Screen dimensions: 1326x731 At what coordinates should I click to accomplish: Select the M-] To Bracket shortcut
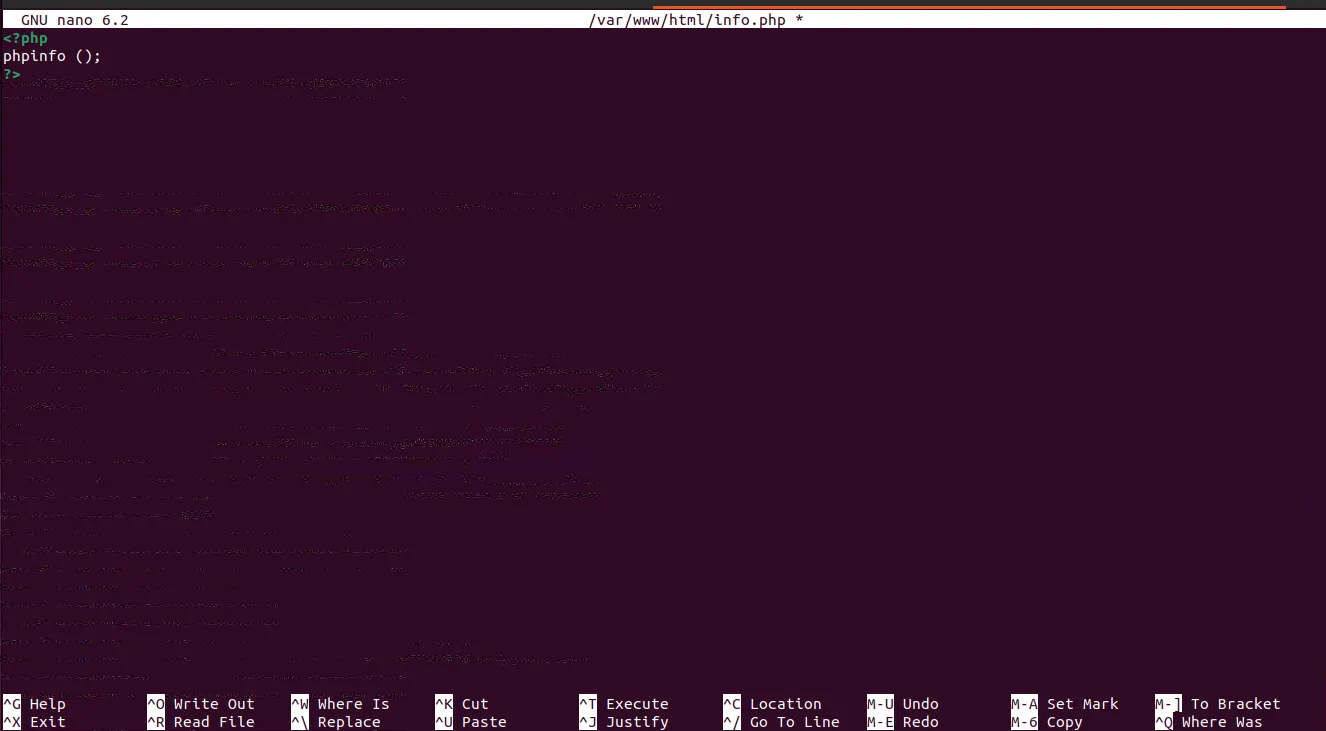click(x=1218, y=704)
